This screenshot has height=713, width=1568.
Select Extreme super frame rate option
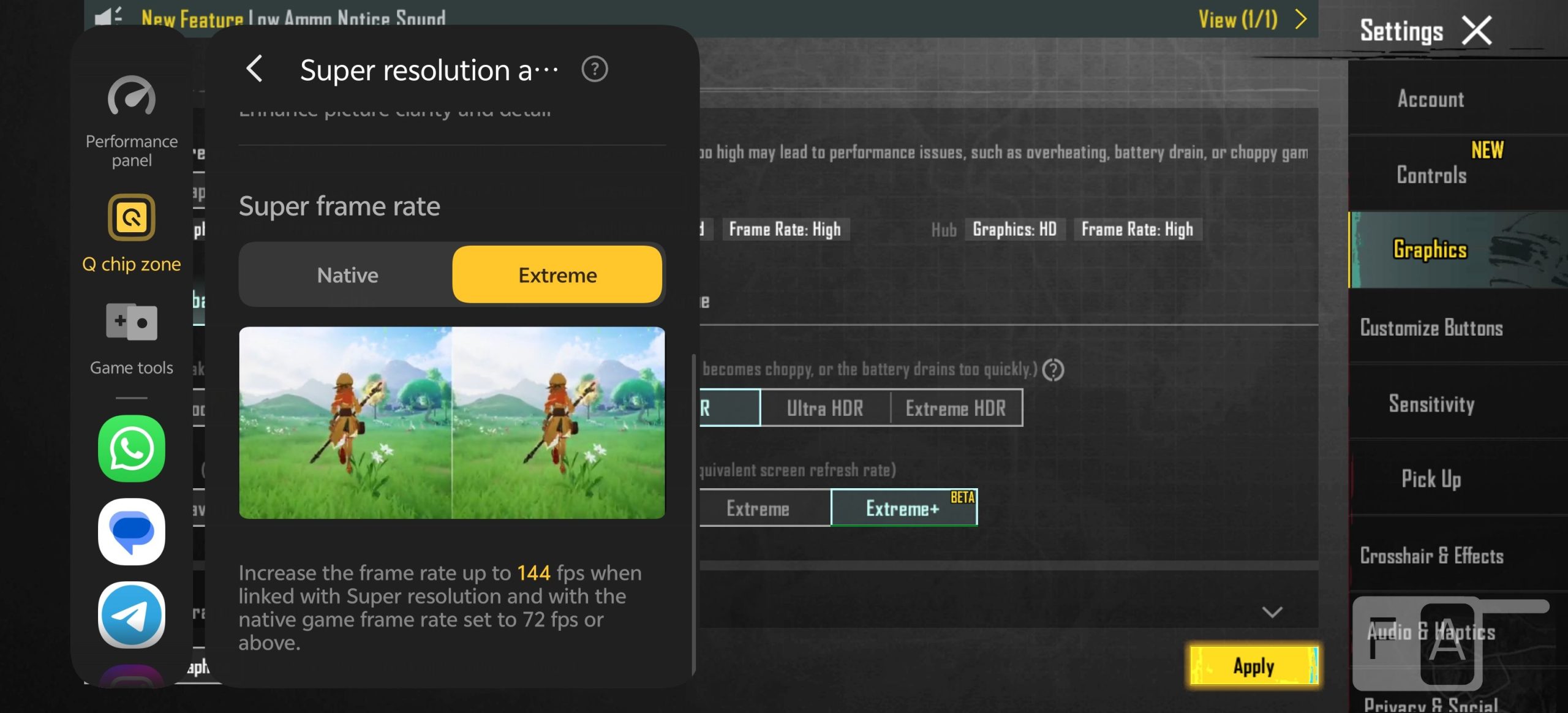coord(557,275)
